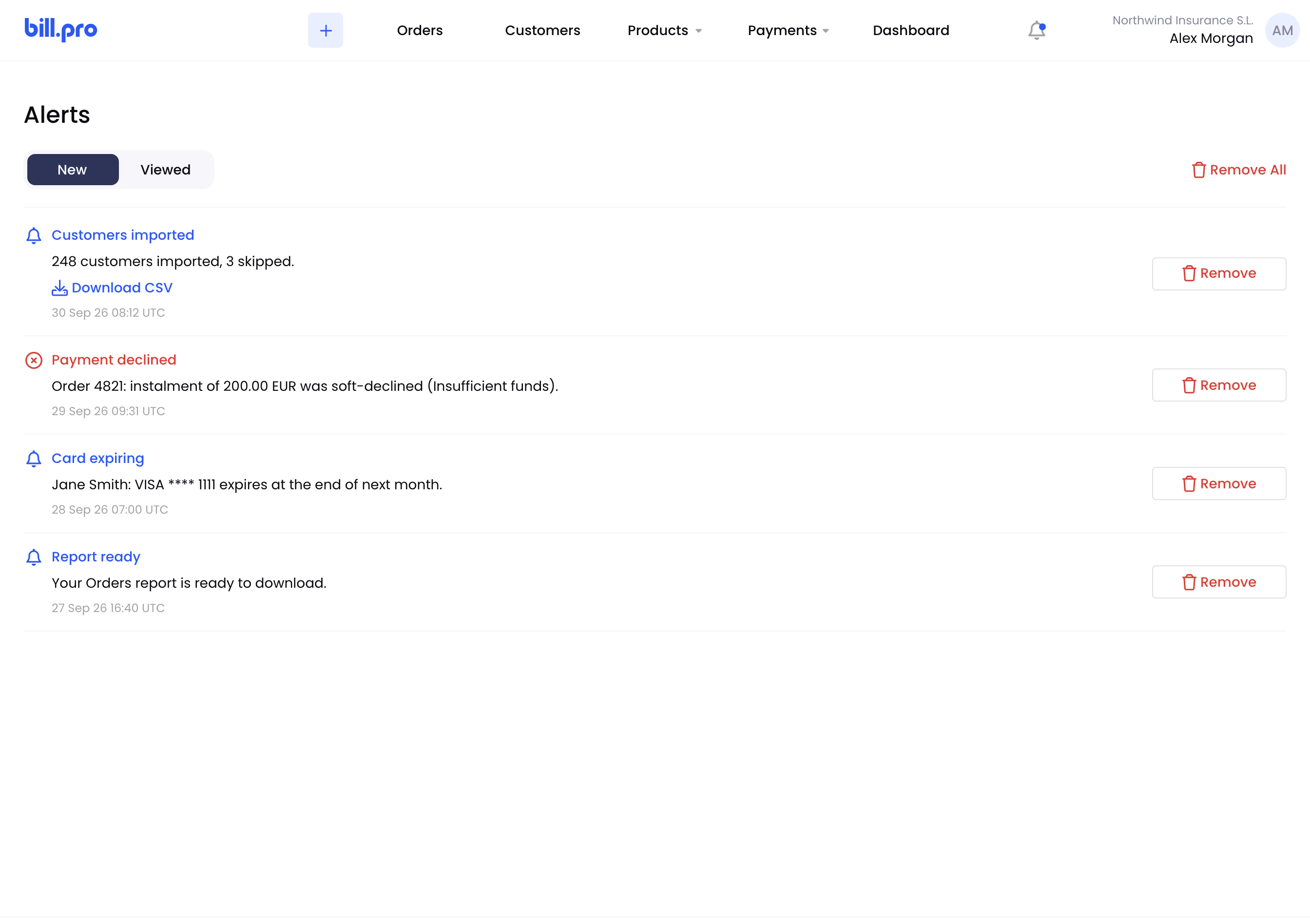1310x924 pixels.
Task: Expand the Products dropdown menu
Action: pyautogui.click(x=664, y=30)
